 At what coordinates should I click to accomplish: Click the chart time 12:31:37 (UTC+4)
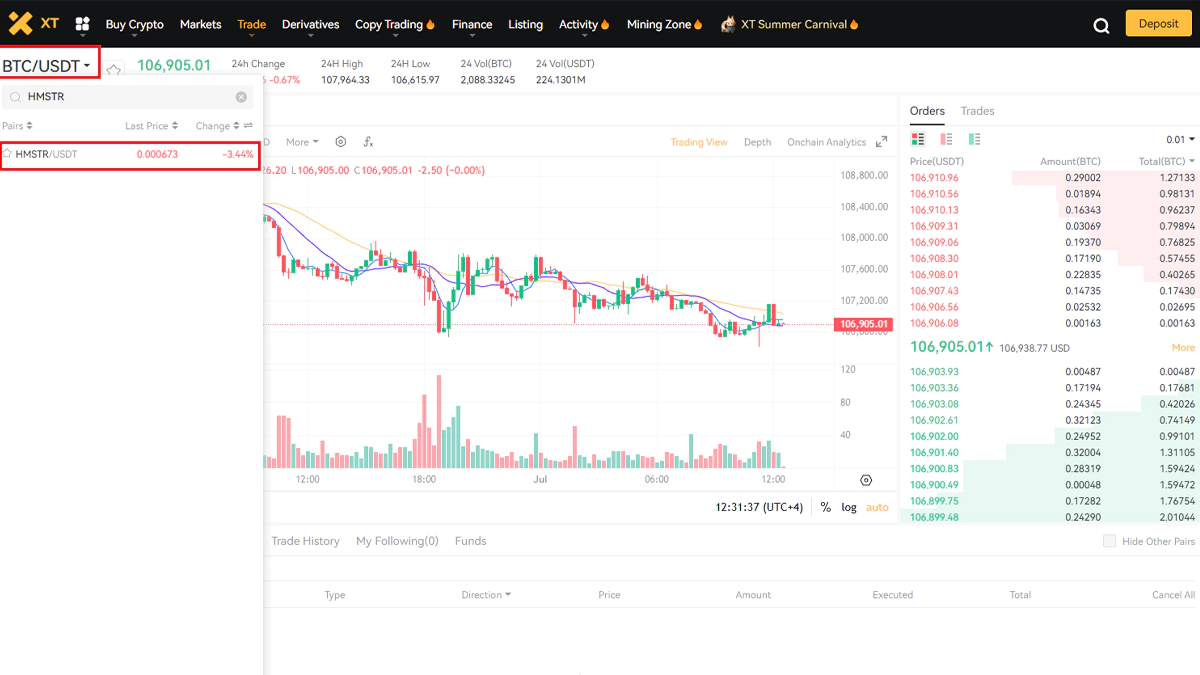click(x=759, y=507)
